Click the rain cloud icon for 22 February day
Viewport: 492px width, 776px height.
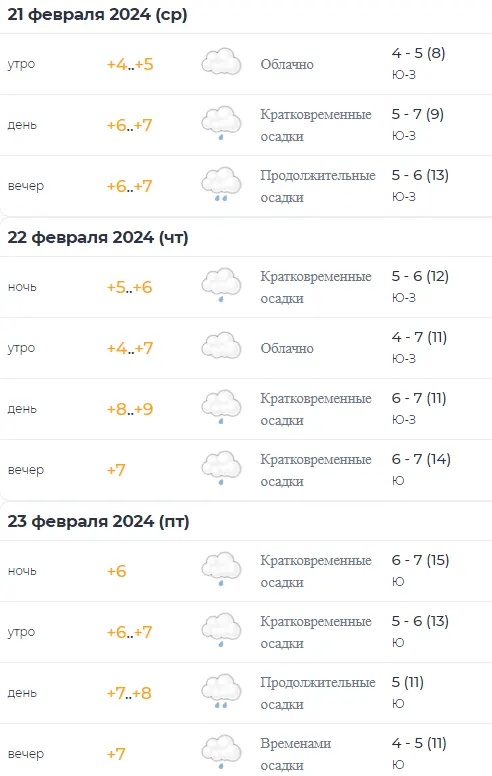tap(221, 407)
